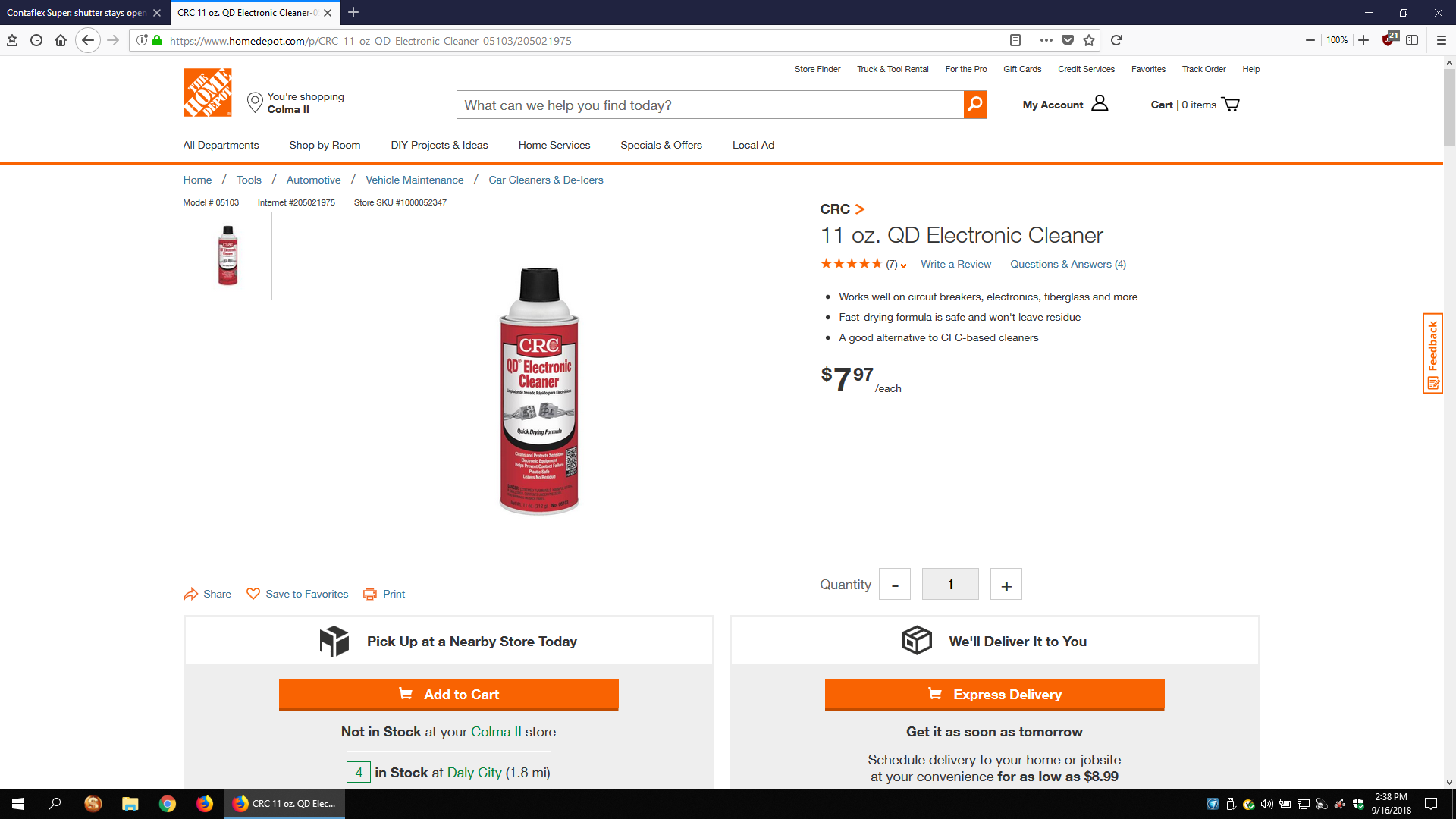The height and width of the screenshot is (819, 1456).
Task: Click the orange search magnifier button
Action: pos(975,105)
